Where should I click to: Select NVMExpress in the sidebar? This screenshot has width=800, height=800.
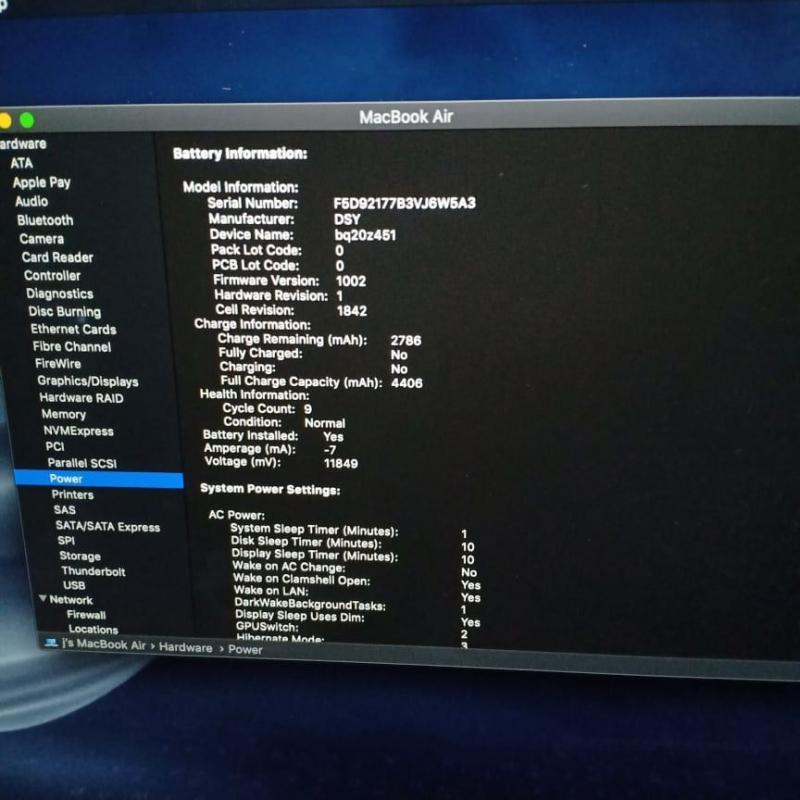click(x=79, y=431)
